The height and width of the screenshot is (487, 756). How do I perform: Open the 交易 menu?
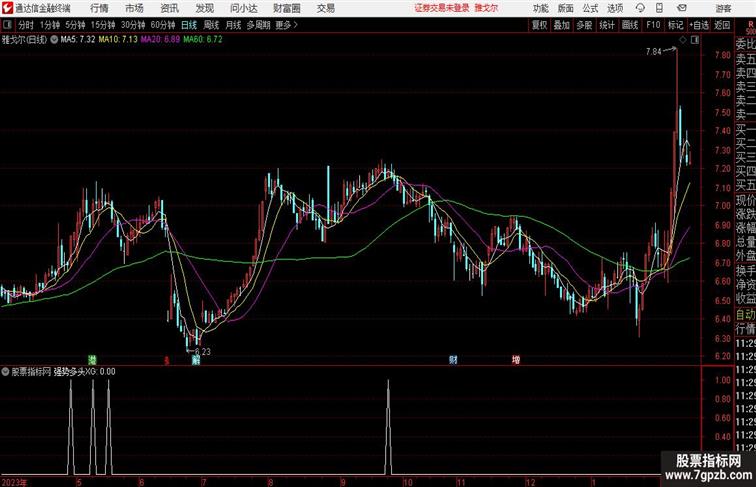(x=325, y=8)
